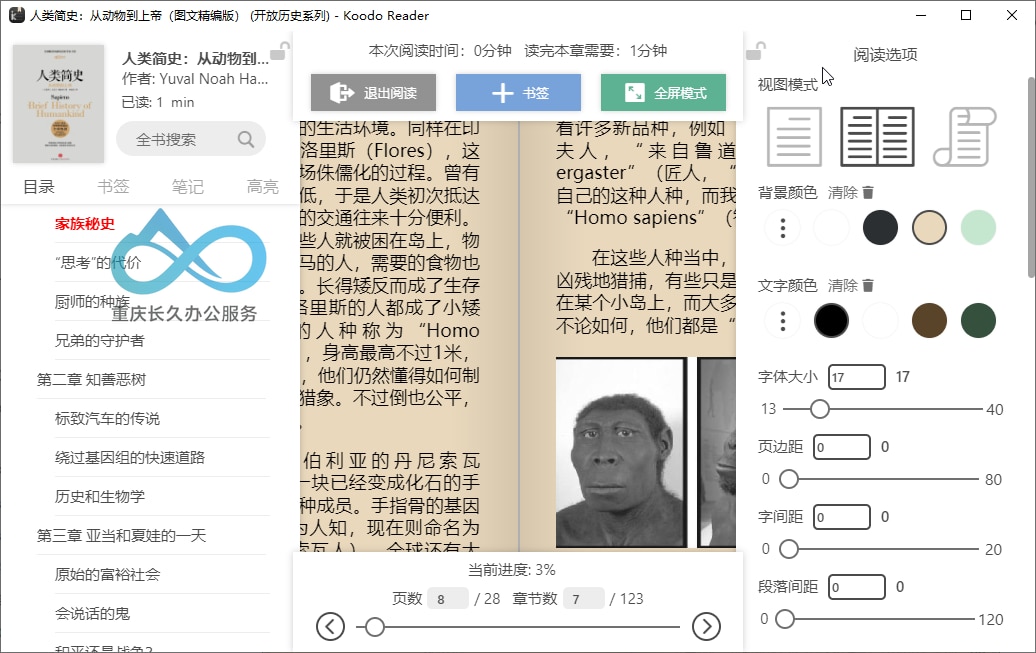Select double-page view mode icon
Viewport: 1036px width, 653px height.
pos(877,137)
